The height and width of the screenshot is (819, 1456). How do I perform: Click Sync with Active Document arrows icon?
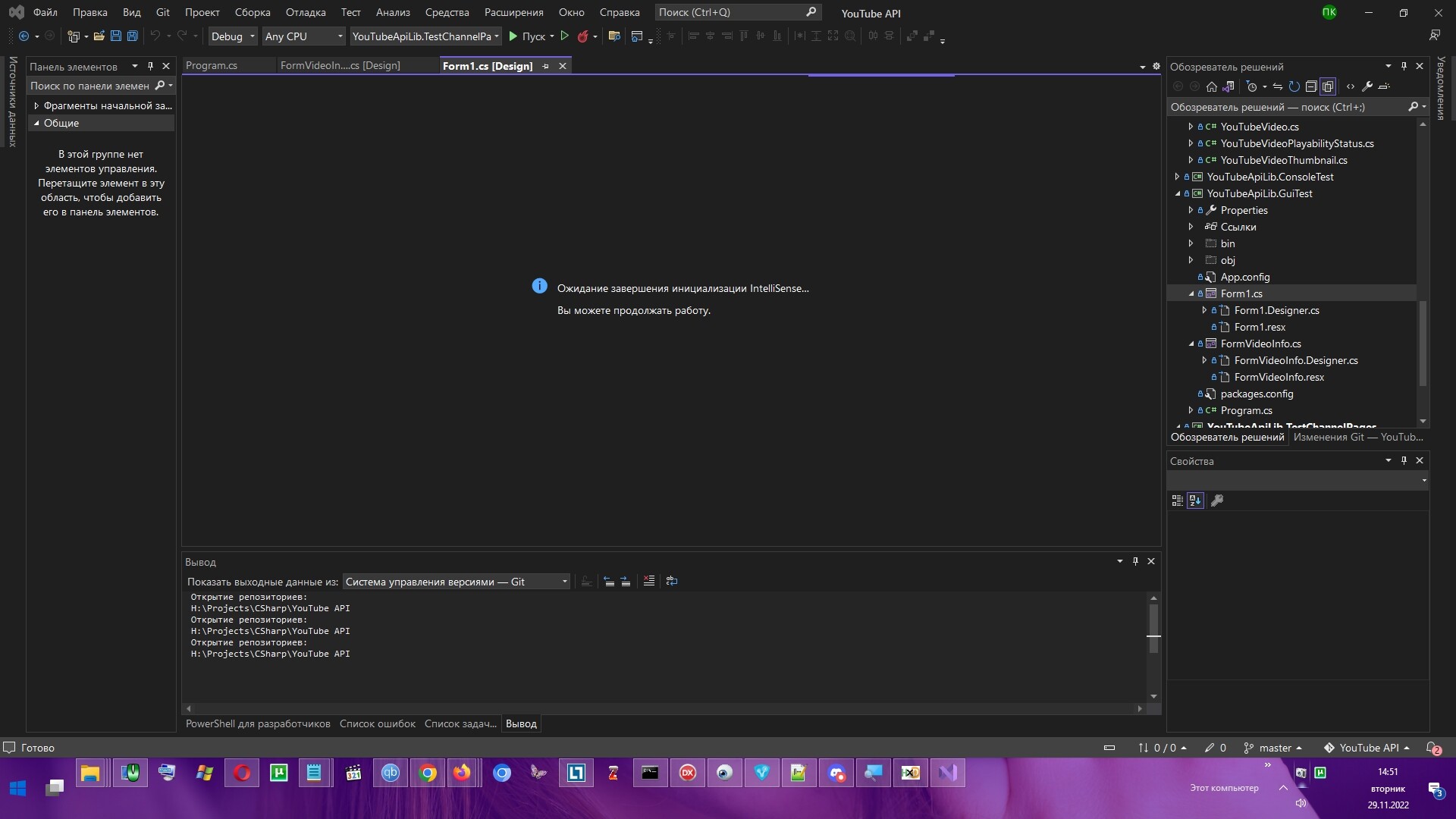tap(1278, 86)
